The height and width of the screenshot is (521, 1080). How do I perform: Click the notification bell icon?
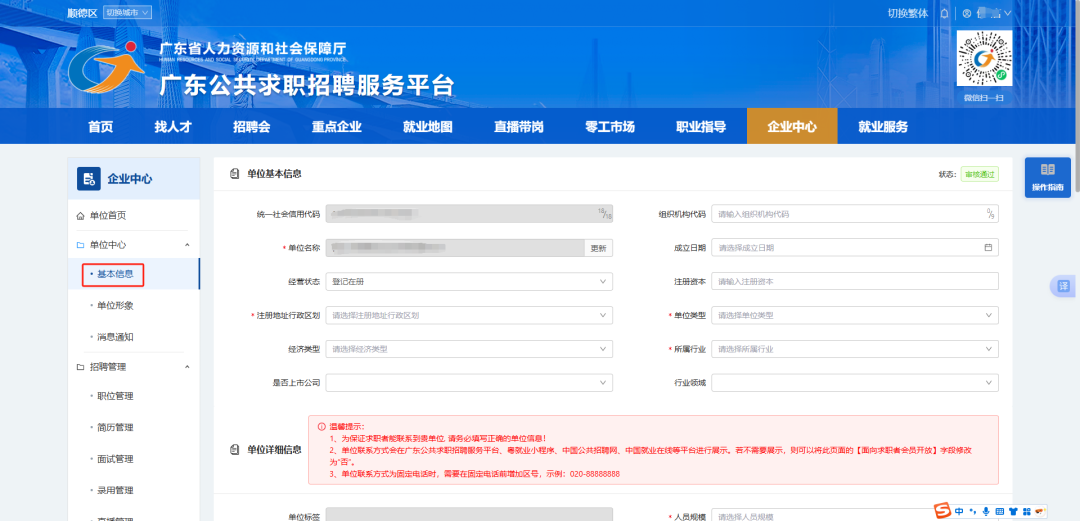944,13
